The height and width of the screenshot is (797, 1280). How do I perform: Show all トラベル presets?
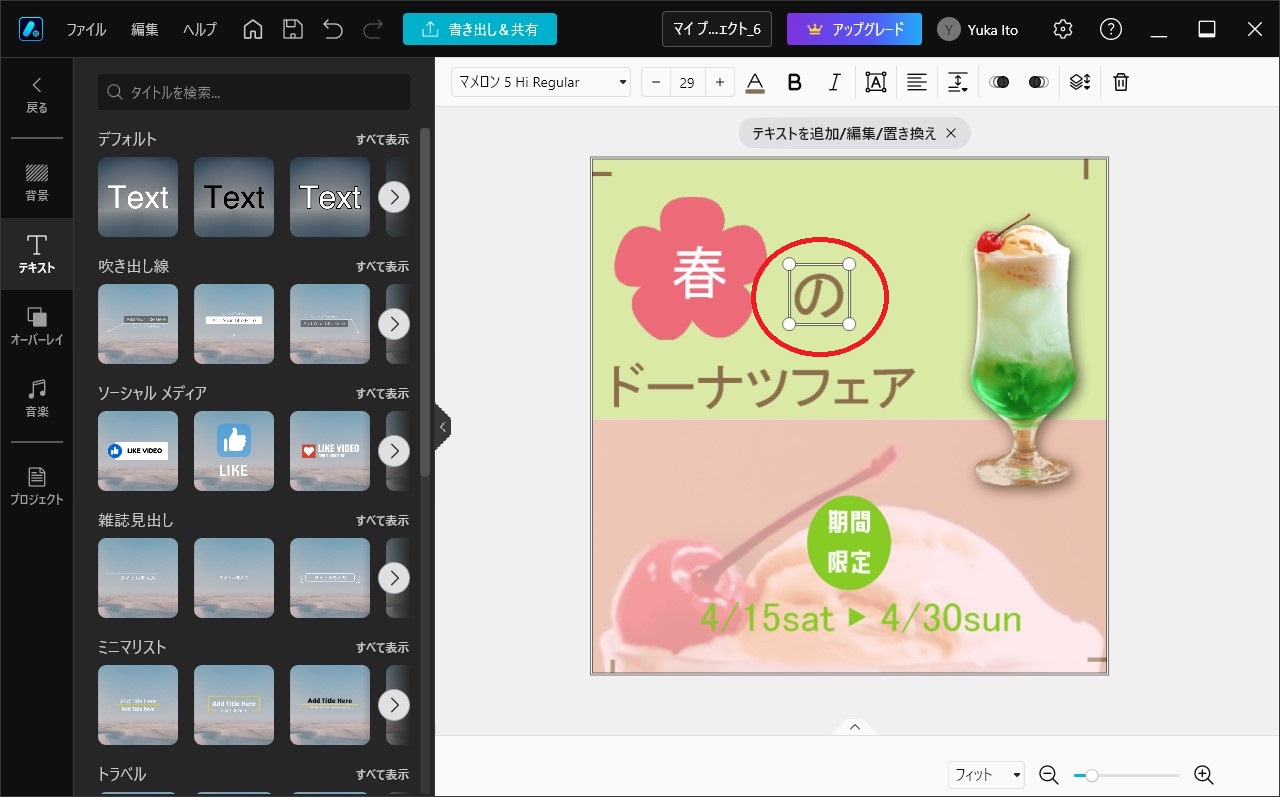click(x=382, y=775)
